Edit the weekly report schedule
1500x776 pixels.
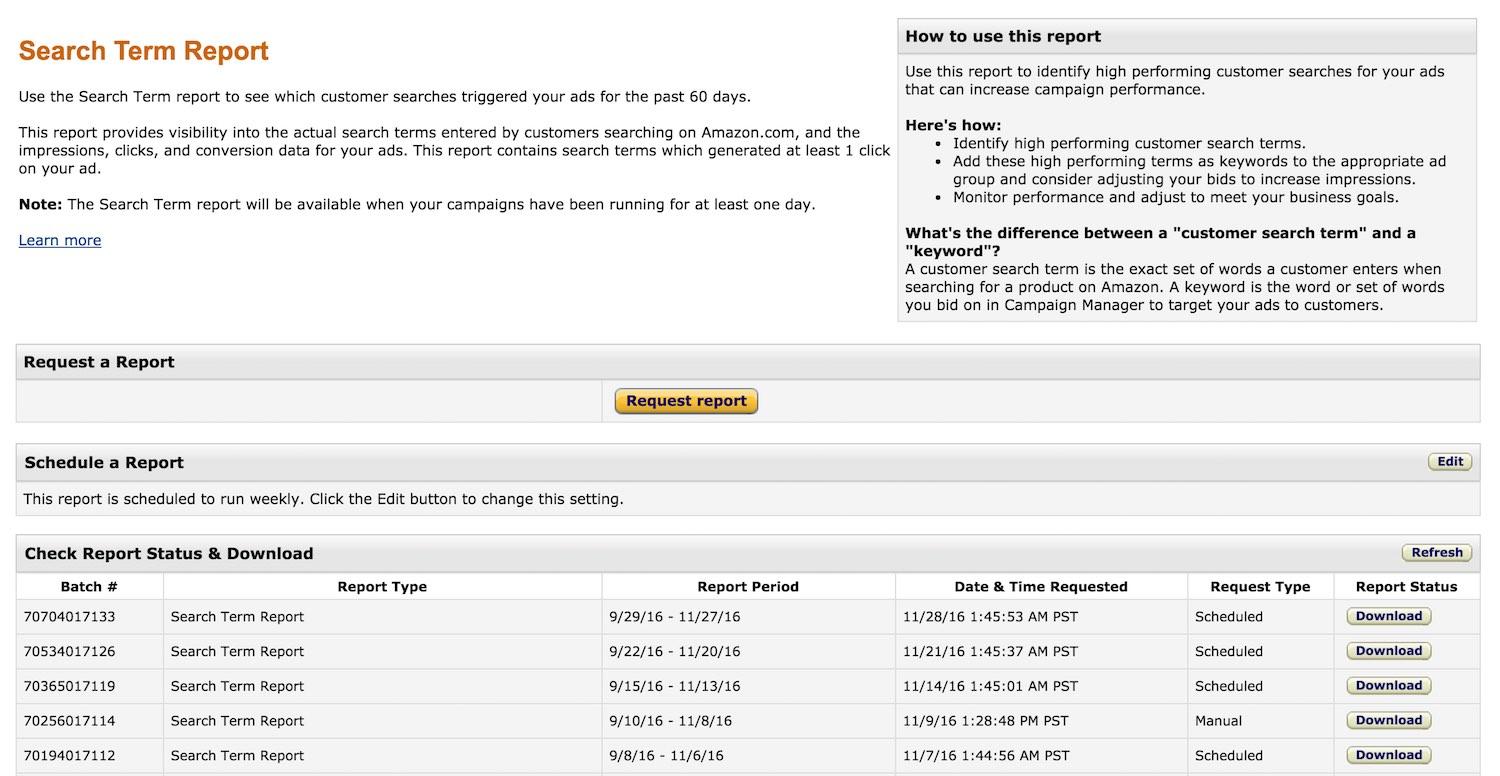click(x=1449, y=462)
